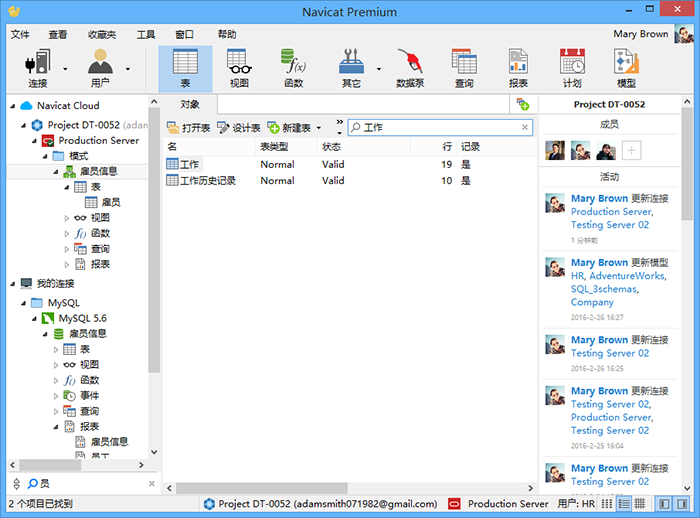Click the AdventureWorks, link in activity feed

pos(628,276)
